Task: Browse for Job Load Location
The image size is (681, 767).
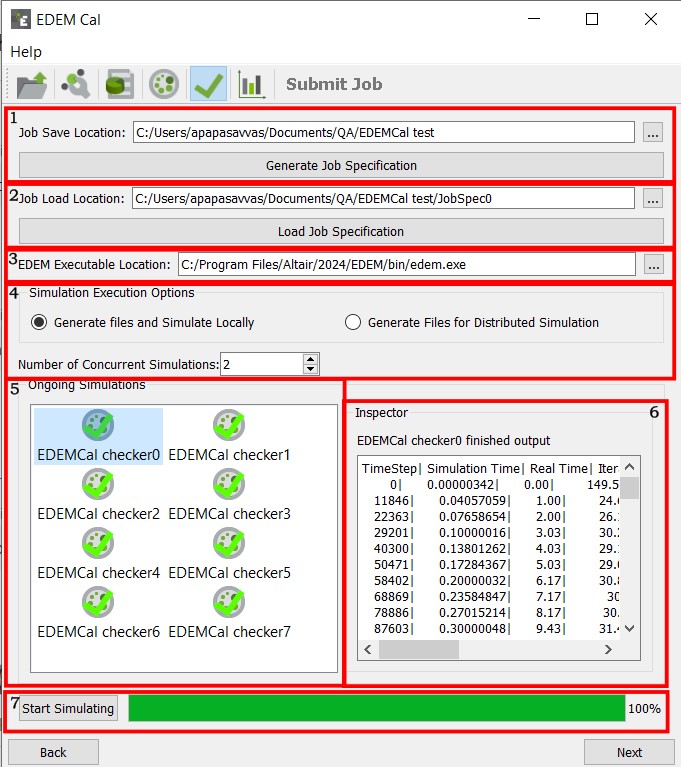Action: (653, 199)
